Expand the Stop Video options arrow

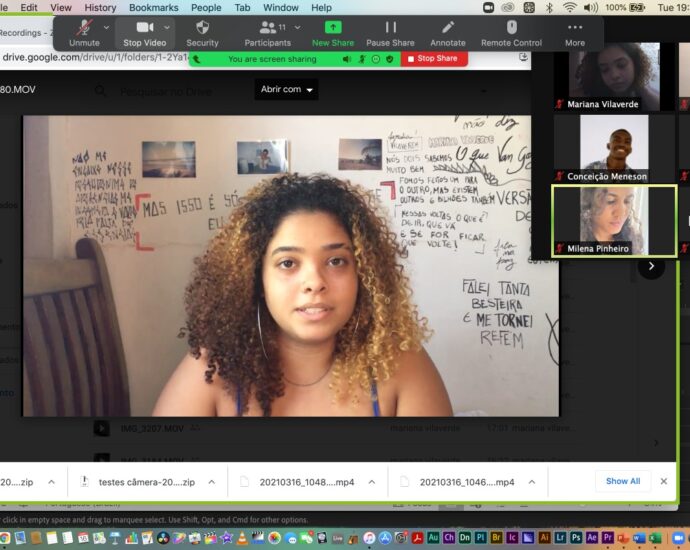(x=167, y=27)
